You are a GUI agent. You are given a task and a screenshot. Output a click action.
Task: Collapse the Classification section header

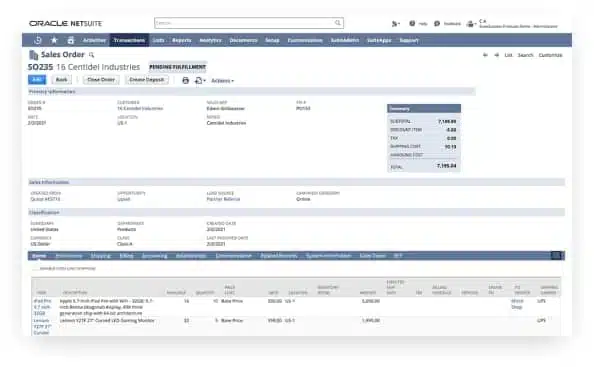pyautogui.click(x=296, y=212)
